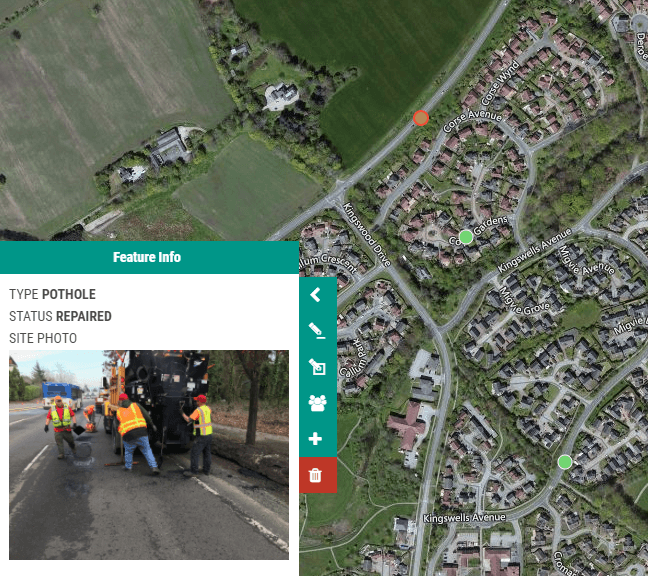The height and width of the screenshot is (576, 648).
Task: Select the orange pothole marker on the road
Action: tap(421, 118)
